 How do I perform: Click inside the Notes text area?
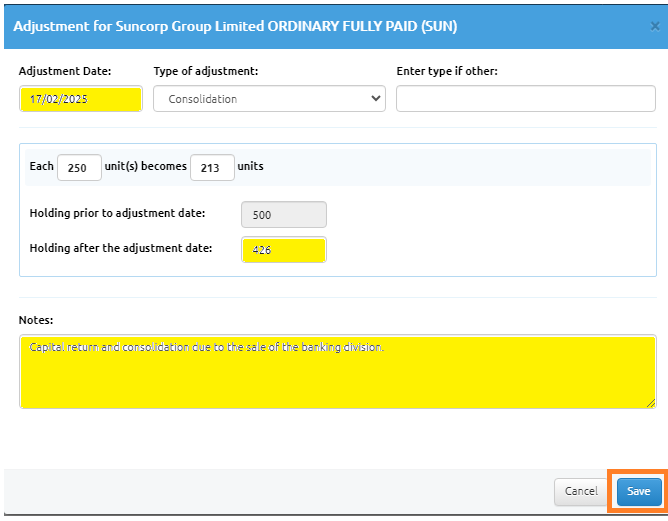tap(338, 372)
